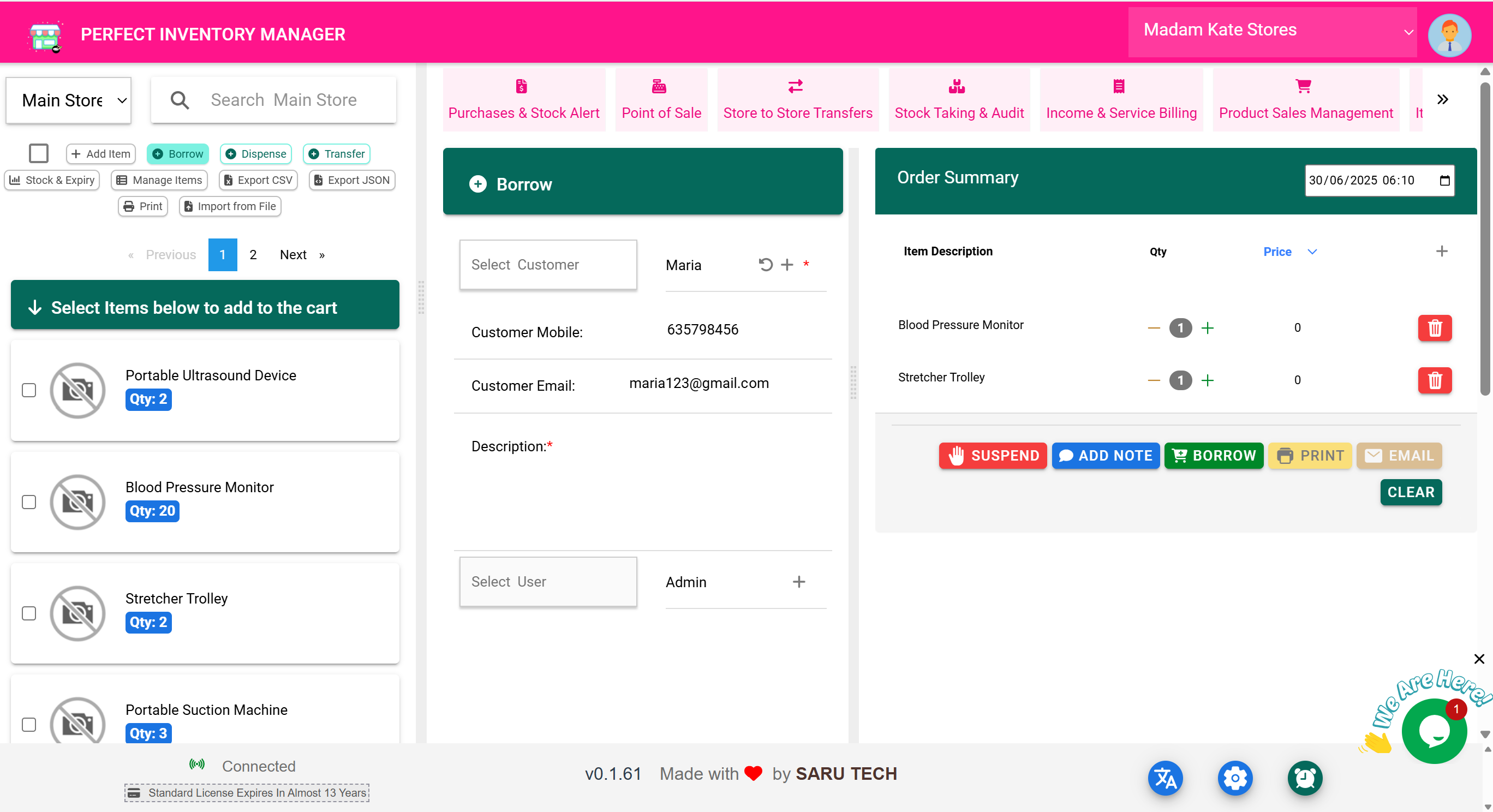1493x812 pixels.
Task: Select the Dispense mode button
Action: pos(255,153)
